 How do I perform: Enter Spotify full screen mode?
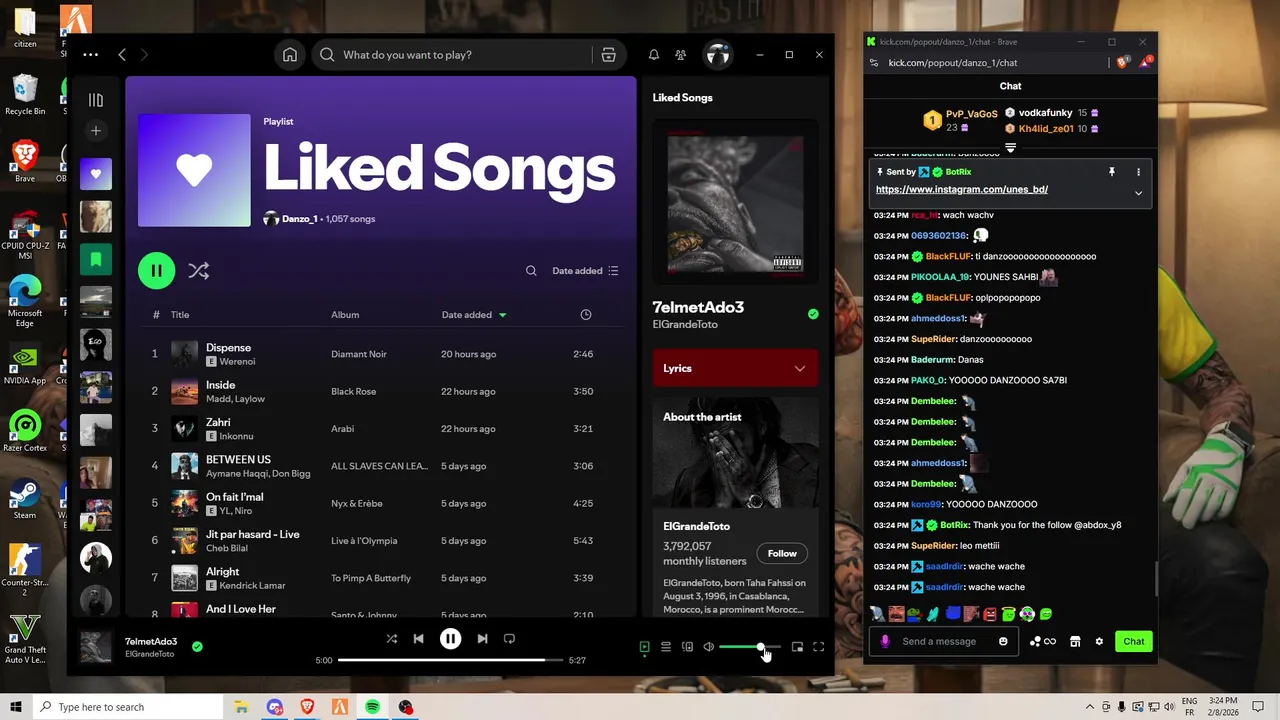pos(818,647)
